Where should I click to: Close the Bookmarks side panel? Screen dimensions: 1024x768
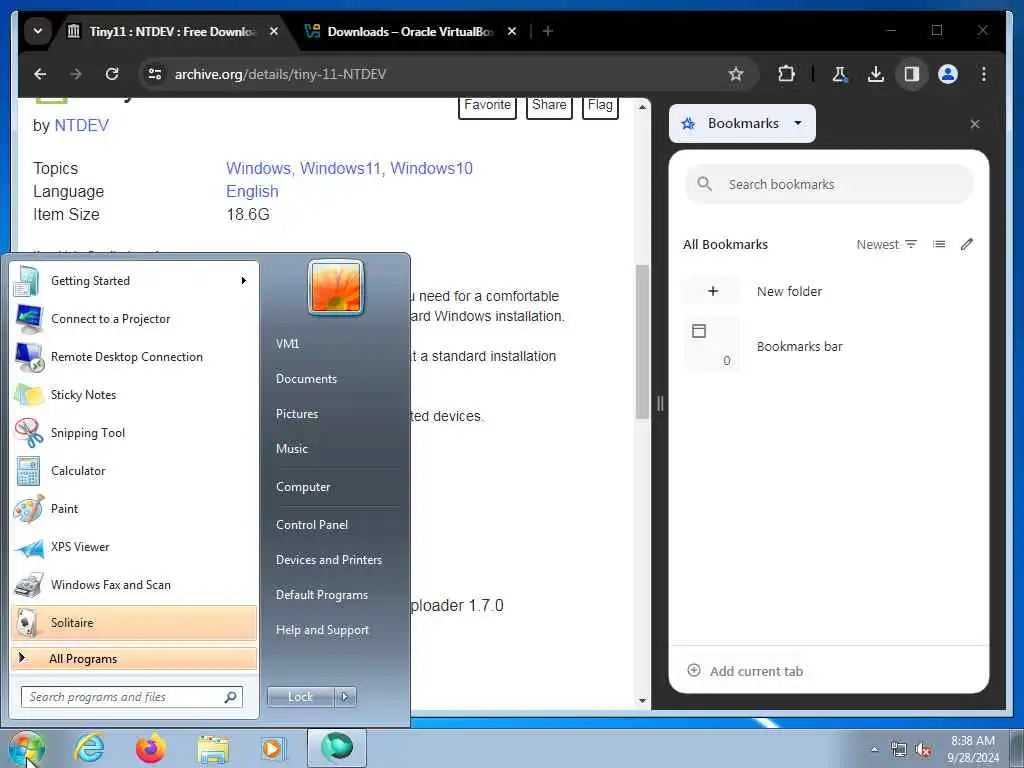[x=974, y=124]
